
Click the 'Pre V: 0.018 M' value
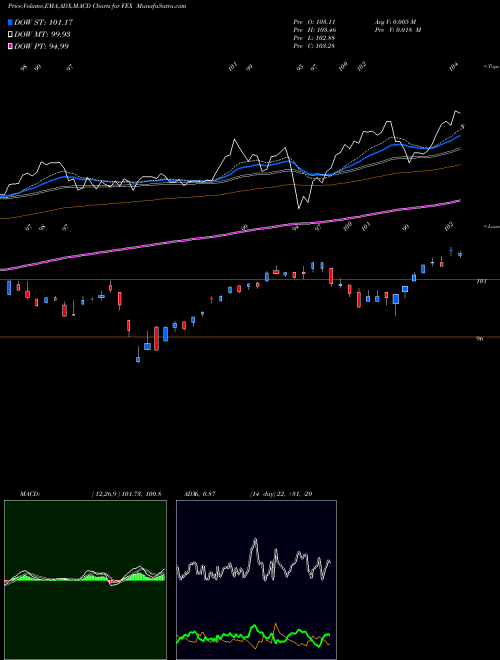[x=398, y=30]
